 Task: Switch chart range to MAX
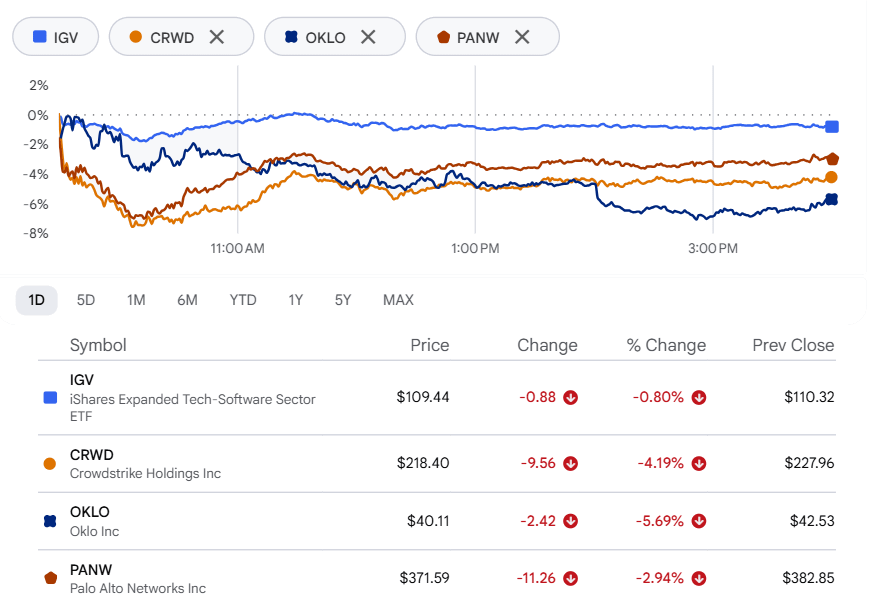398,300
